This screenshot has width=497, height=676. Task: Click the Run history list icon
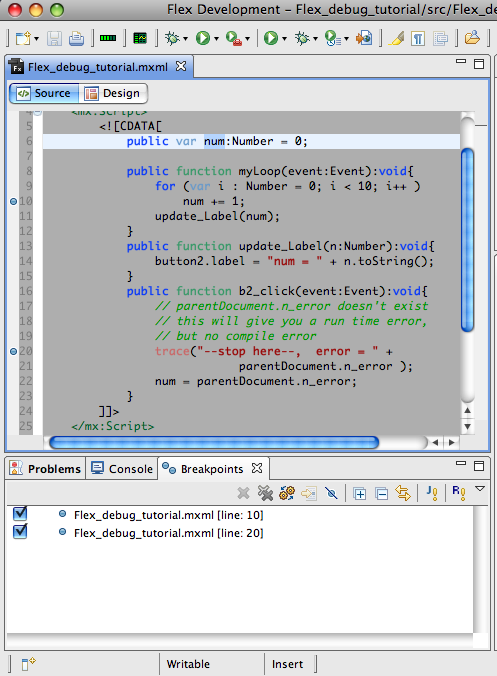[333, 38]
